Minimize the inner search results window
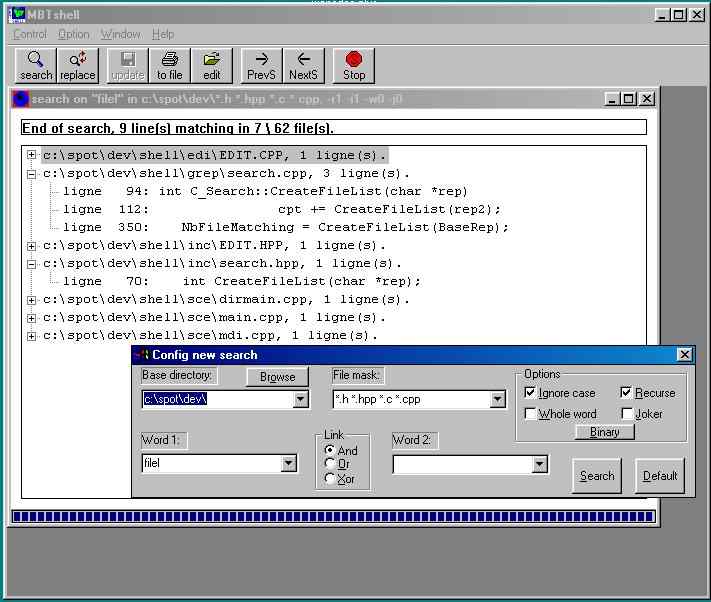 click(612, 98)
